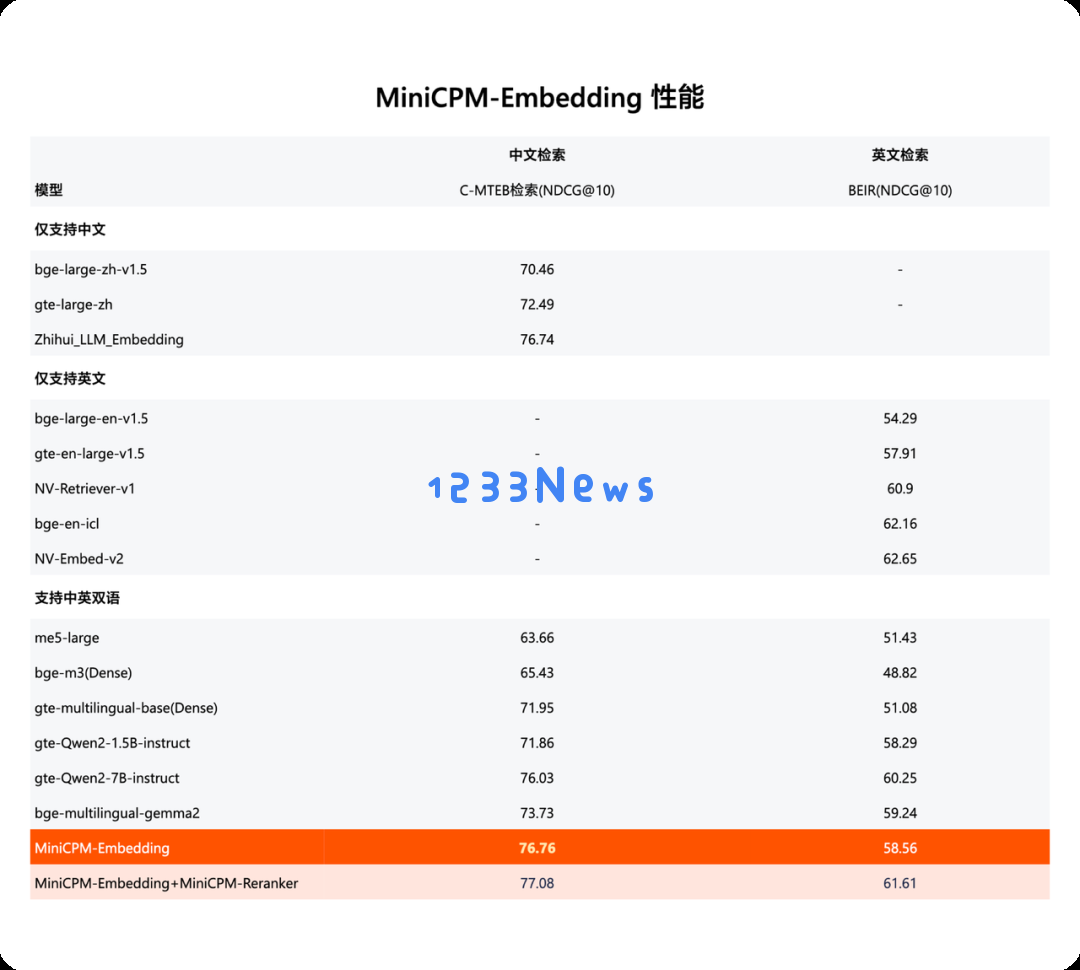Screen dimensions: 1080x970
Task: Select the value 58.56
Action: pos(900,848)
